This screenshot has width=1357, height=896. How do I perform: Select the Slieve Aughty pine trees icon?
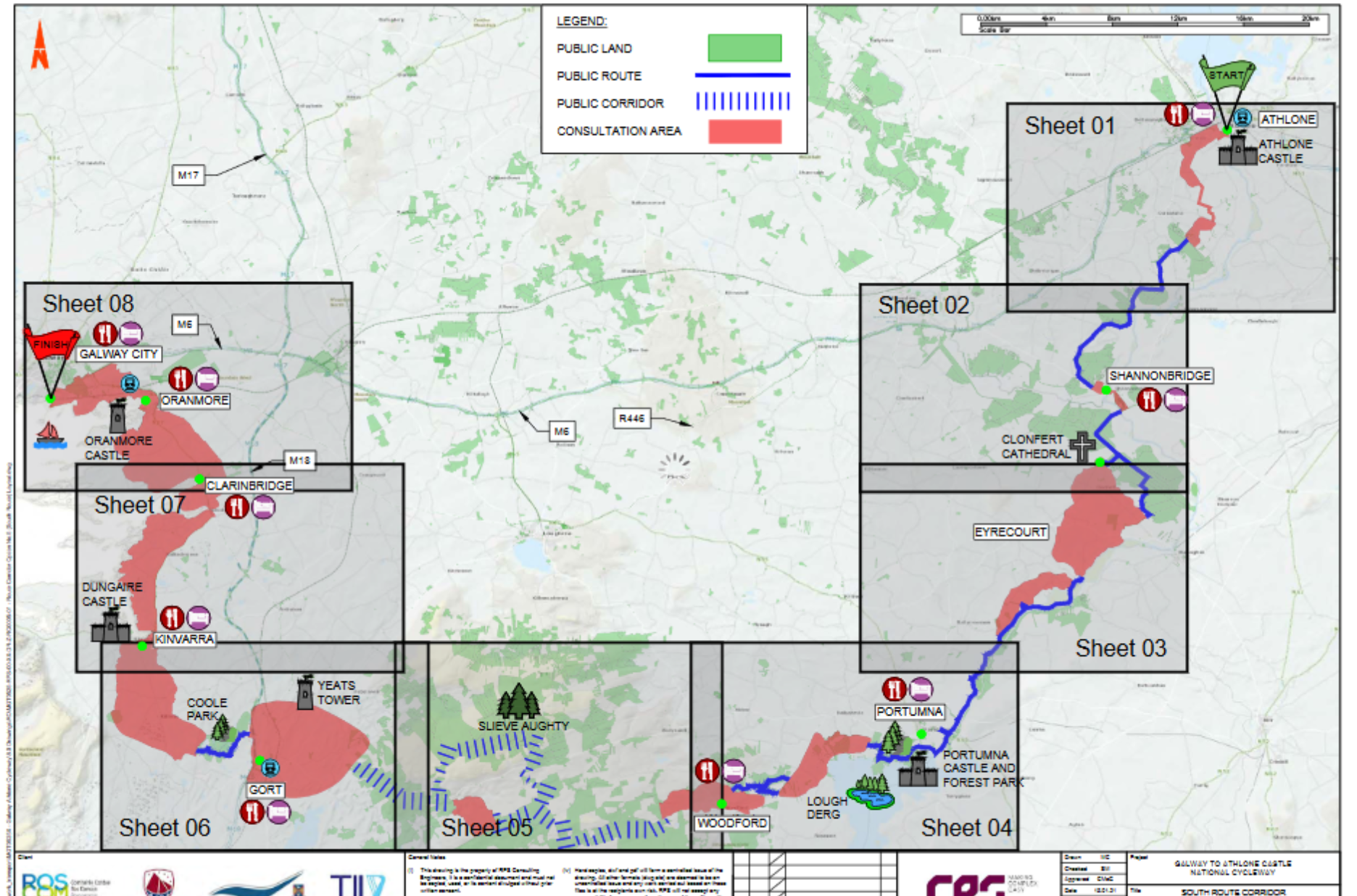click(x=518, y=701)
